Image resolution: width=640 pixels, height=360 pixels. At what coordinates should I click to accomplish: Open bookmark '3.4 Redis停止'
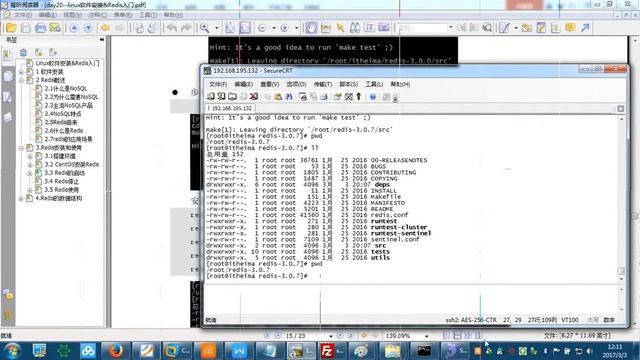point(61,181)
